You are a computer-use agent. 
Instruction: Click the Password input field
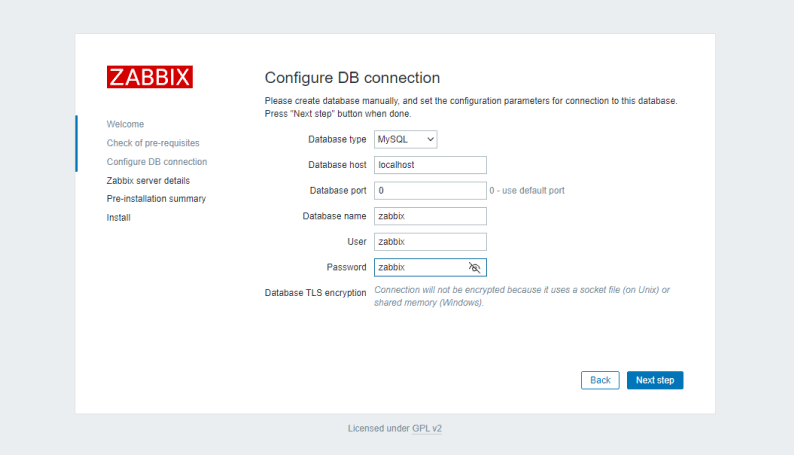pos(420,268)
